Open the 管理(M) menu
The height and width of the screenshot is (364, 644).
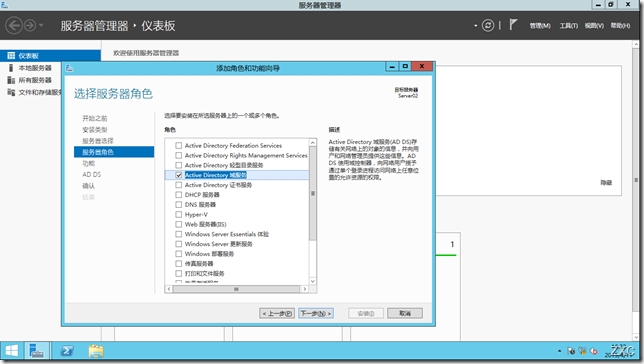click(540, 25)
